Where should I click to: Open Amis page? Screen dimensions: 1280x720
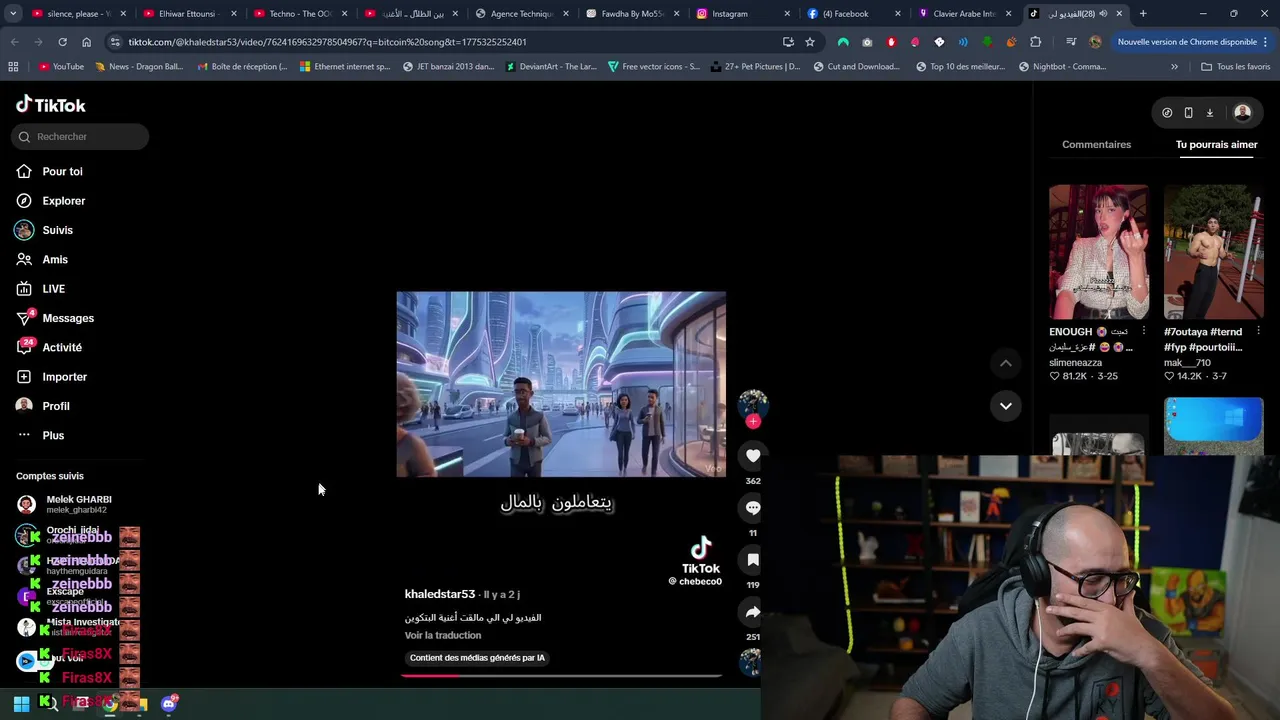click(55, 259)
